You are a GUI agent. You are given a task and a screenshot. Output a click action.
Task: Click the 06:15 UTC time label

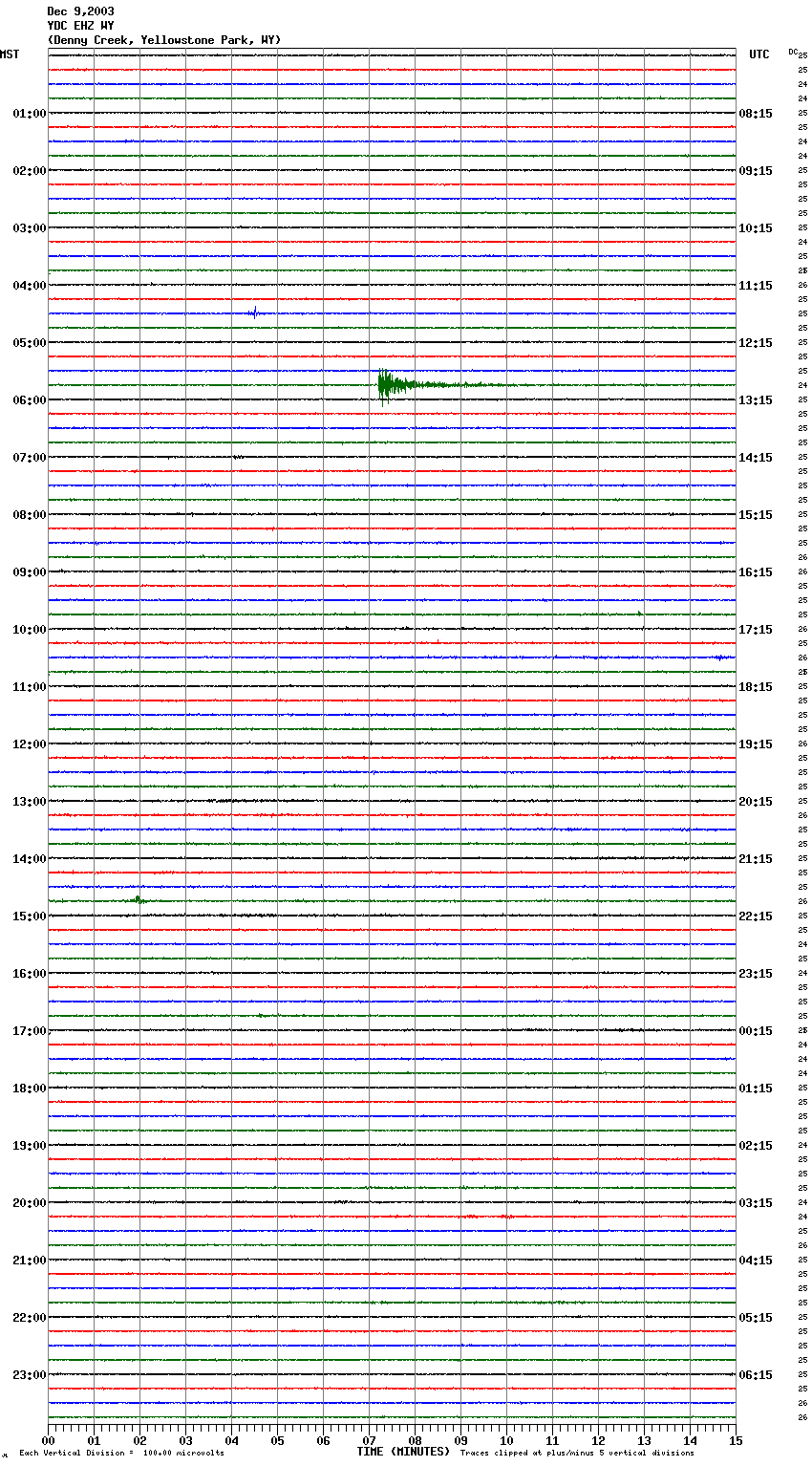(756, 1375)
